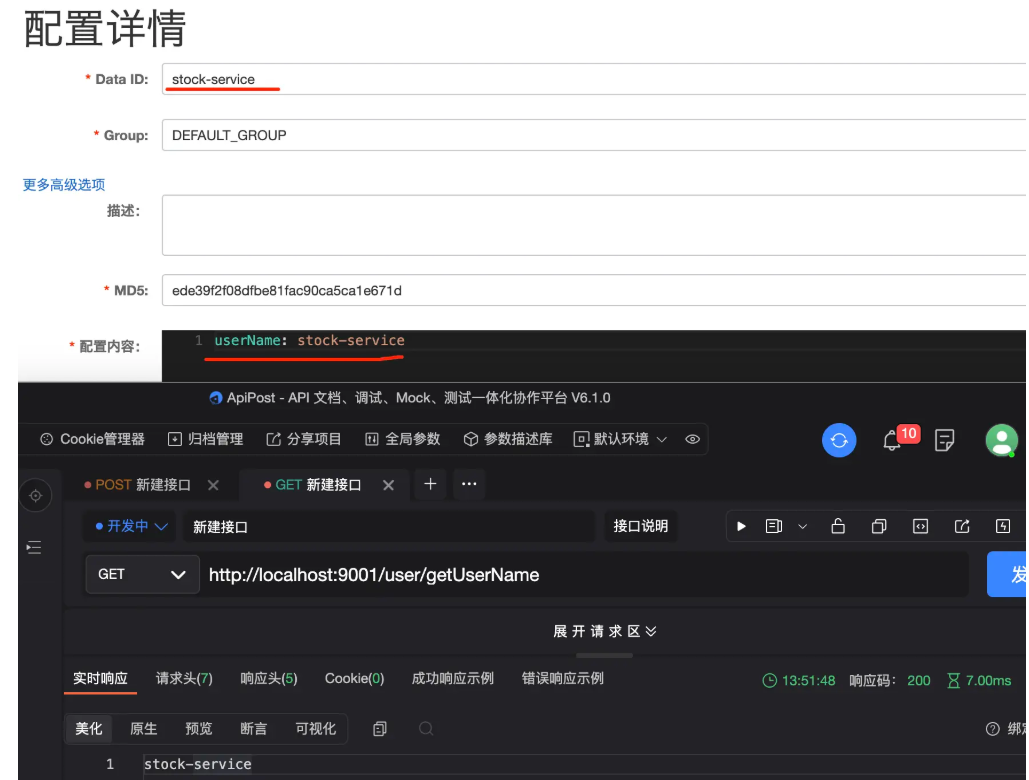Image resolution: width=1029 pixels, height=780 pixels.
Task: Click the lock icon in request toolbar
Action: 838,526
